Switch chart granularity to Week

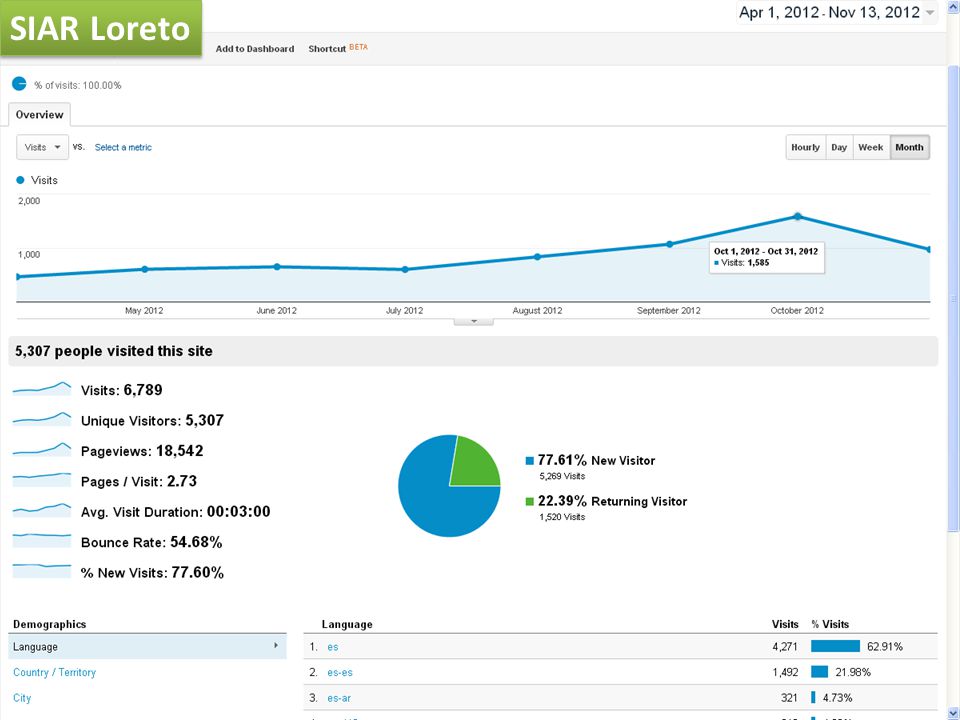(x=871, y=147)
